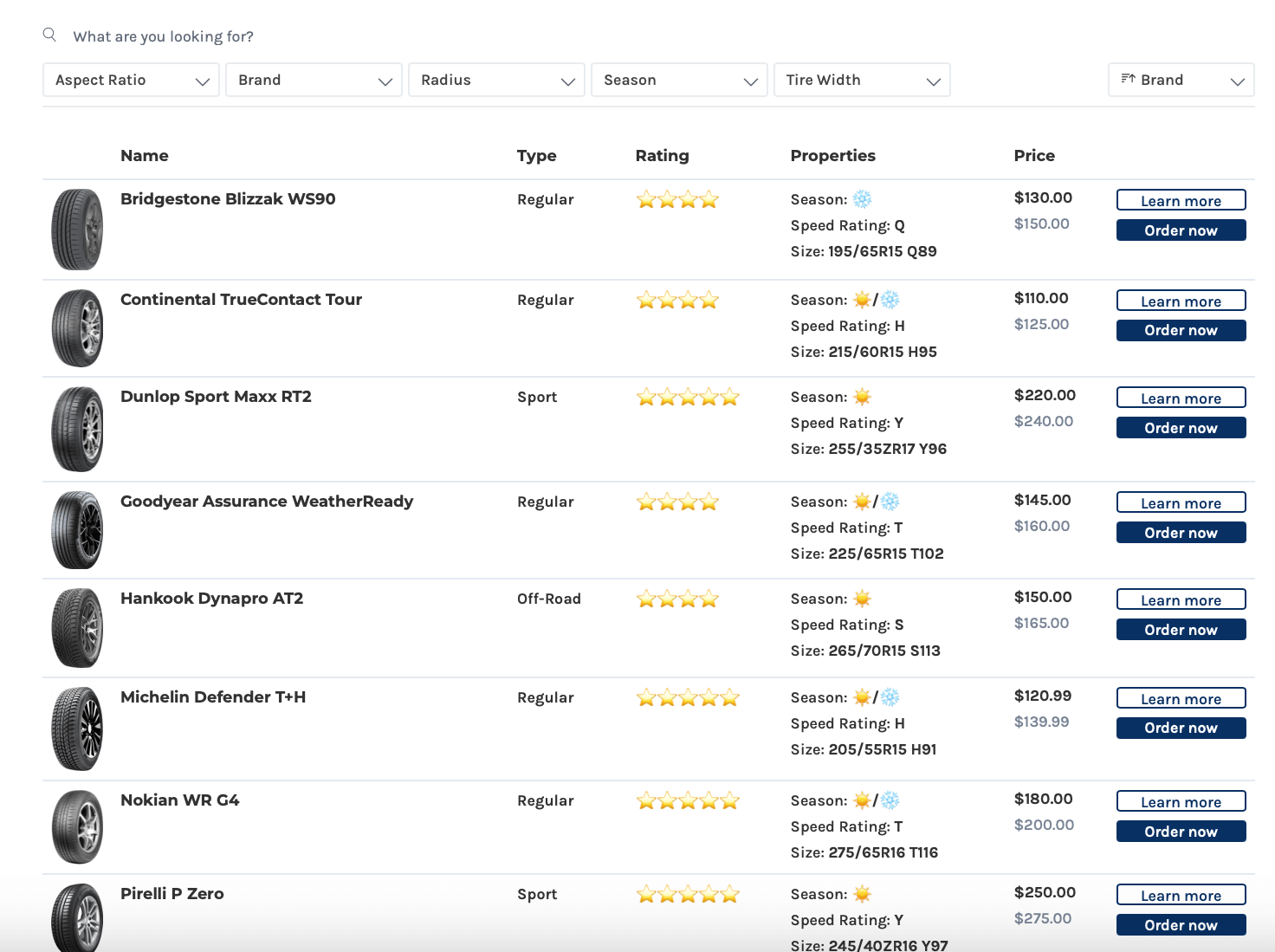Click the Pirelli P Zero tire image

pyautogui.click(x=77, y=917)
